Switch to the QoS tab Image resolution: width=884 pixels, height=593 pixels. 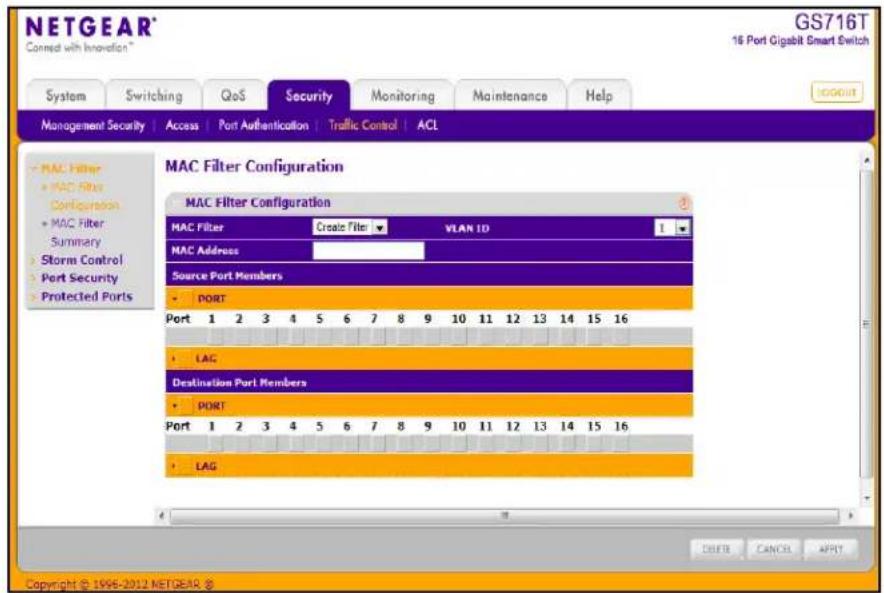[233, 96]
